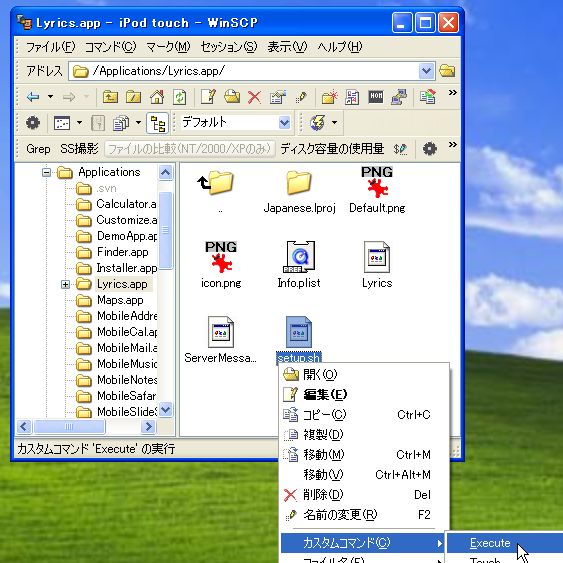Click the session lightning icon
Screen dimensions: 563x563
coord(318,123)
